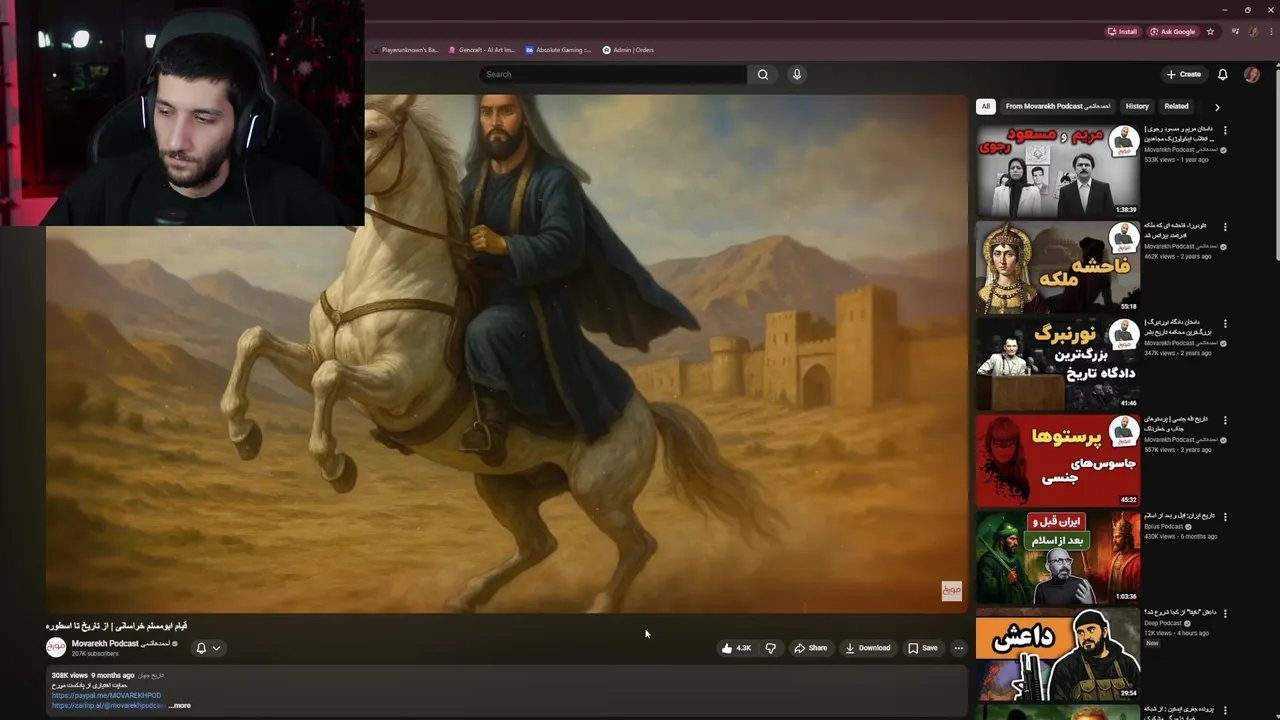Open browser profile icon in toolbar
This screenshot has width=1280, height=720.
coord(1253,31)
